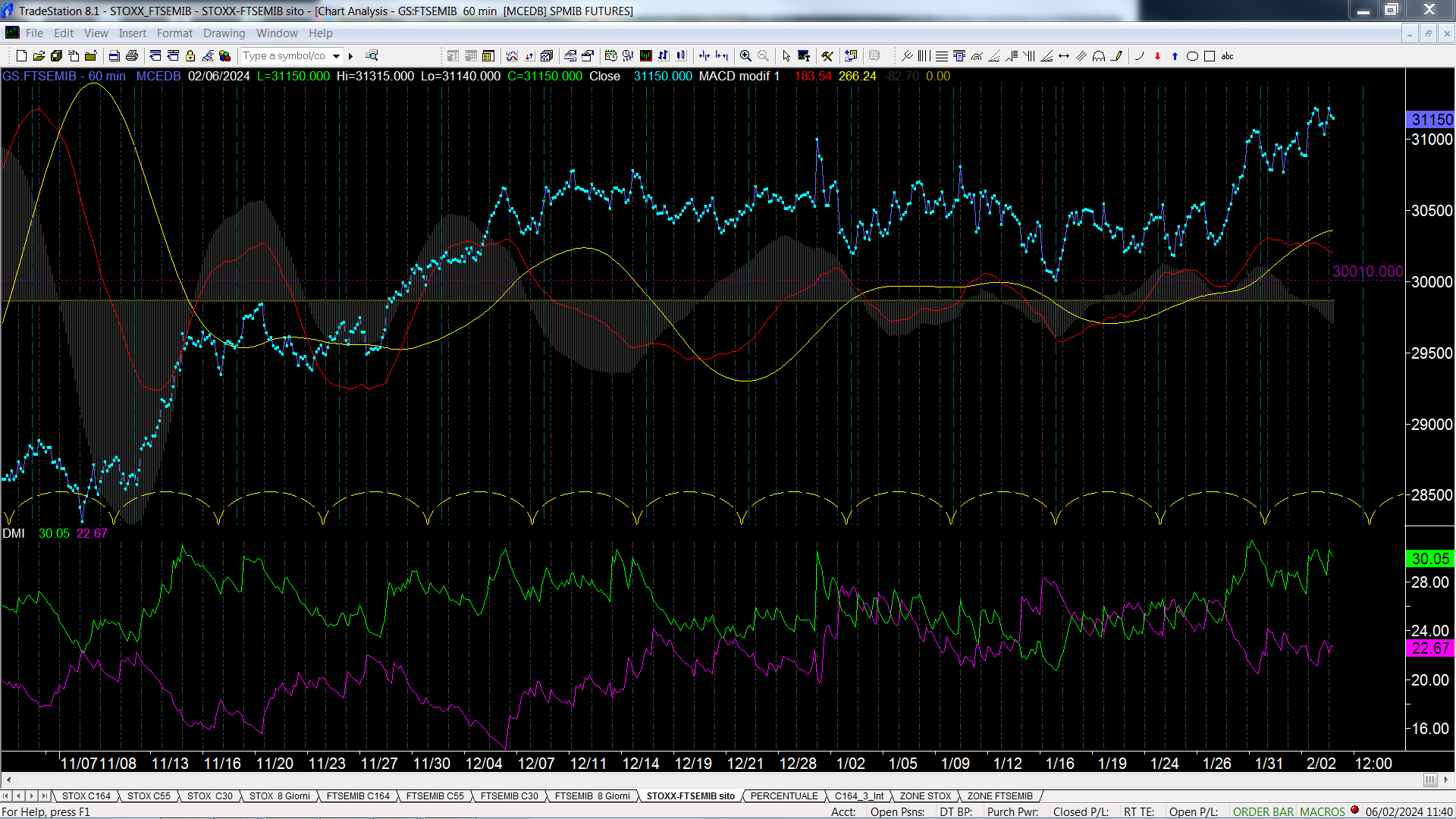Jump to first workspace tab with arrow
This screenshot has height=819, width=1456.
tap(6, 795)
